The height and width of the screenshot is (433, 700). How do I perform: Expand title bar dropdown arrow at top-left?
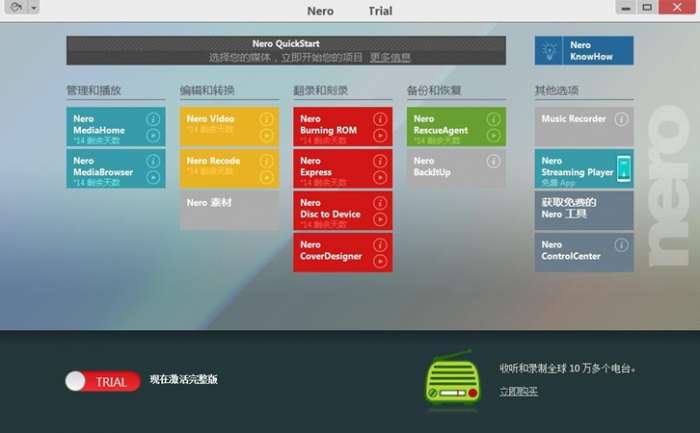[33, 7]
